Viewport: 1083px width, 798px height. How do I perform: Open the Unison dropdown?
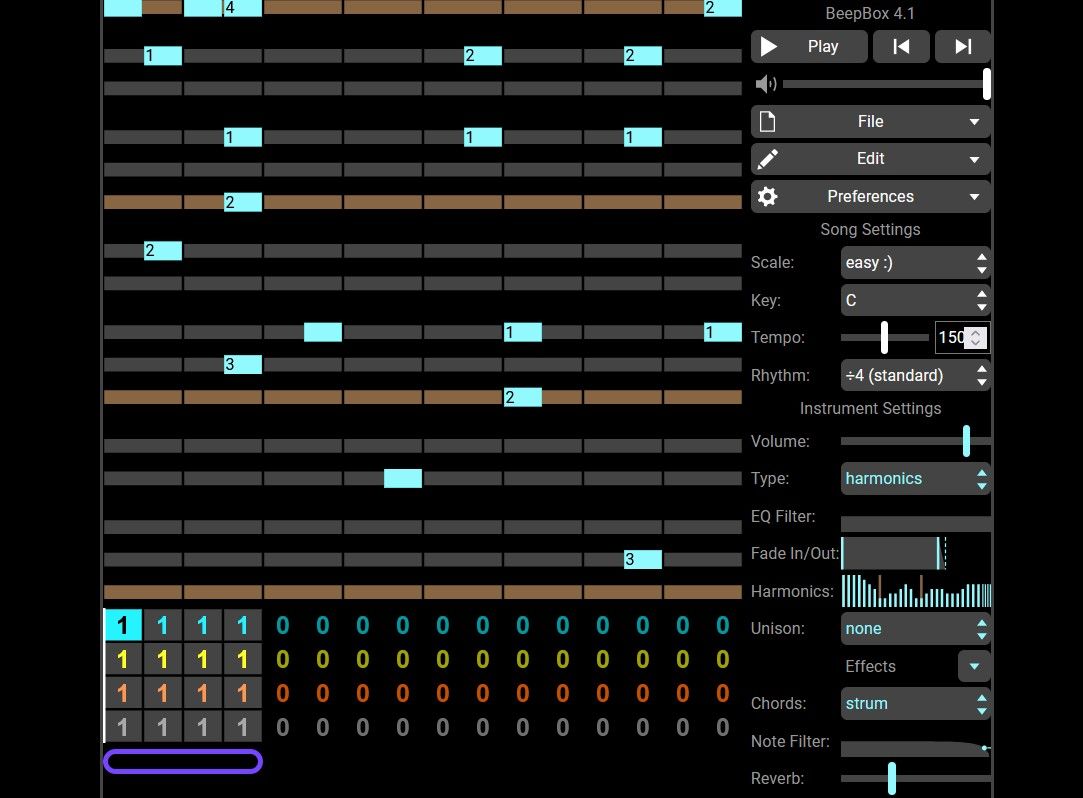click(x=915, y=629)
